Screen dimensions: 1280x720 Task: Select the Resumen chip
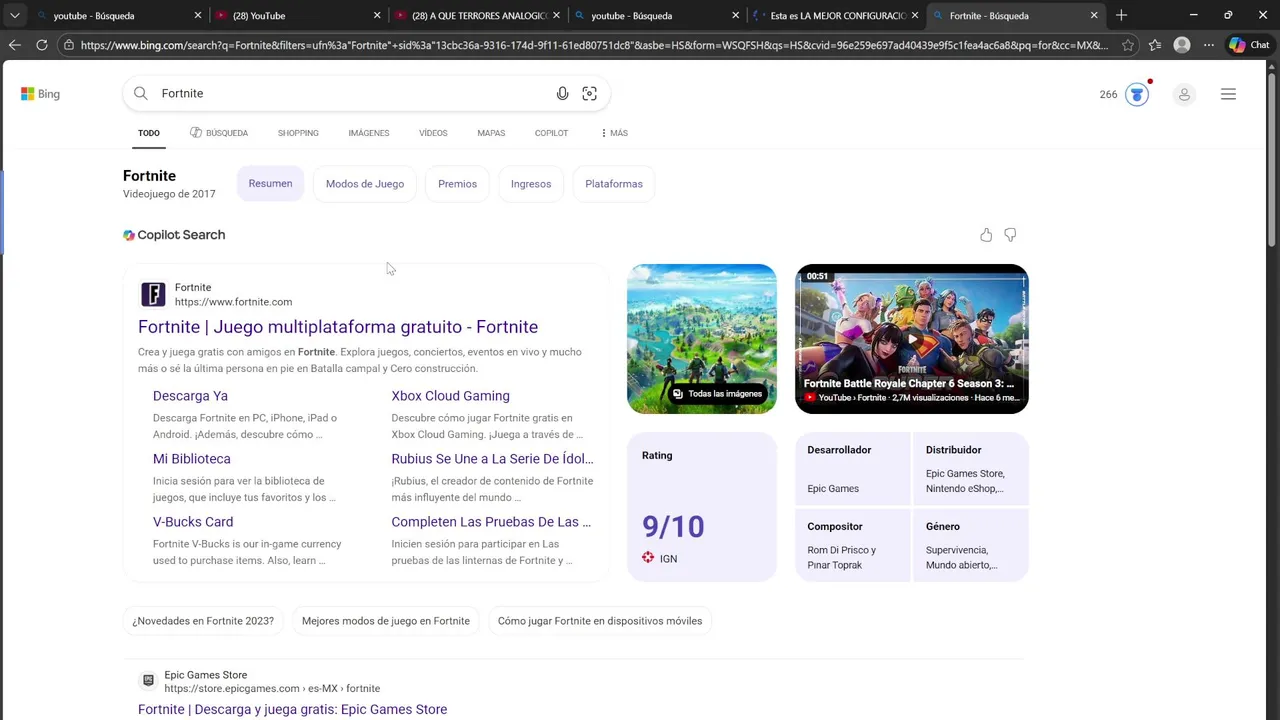(x=270, y=184)
